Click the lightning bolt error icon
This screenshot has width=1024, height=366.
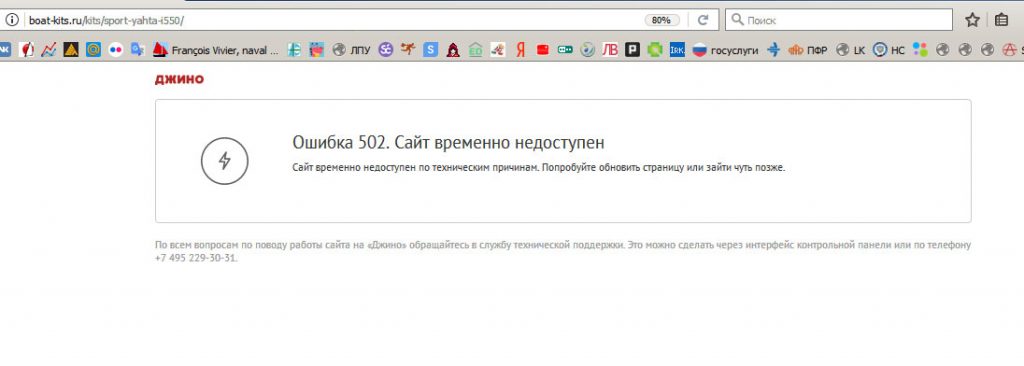(x=225, y=161)
